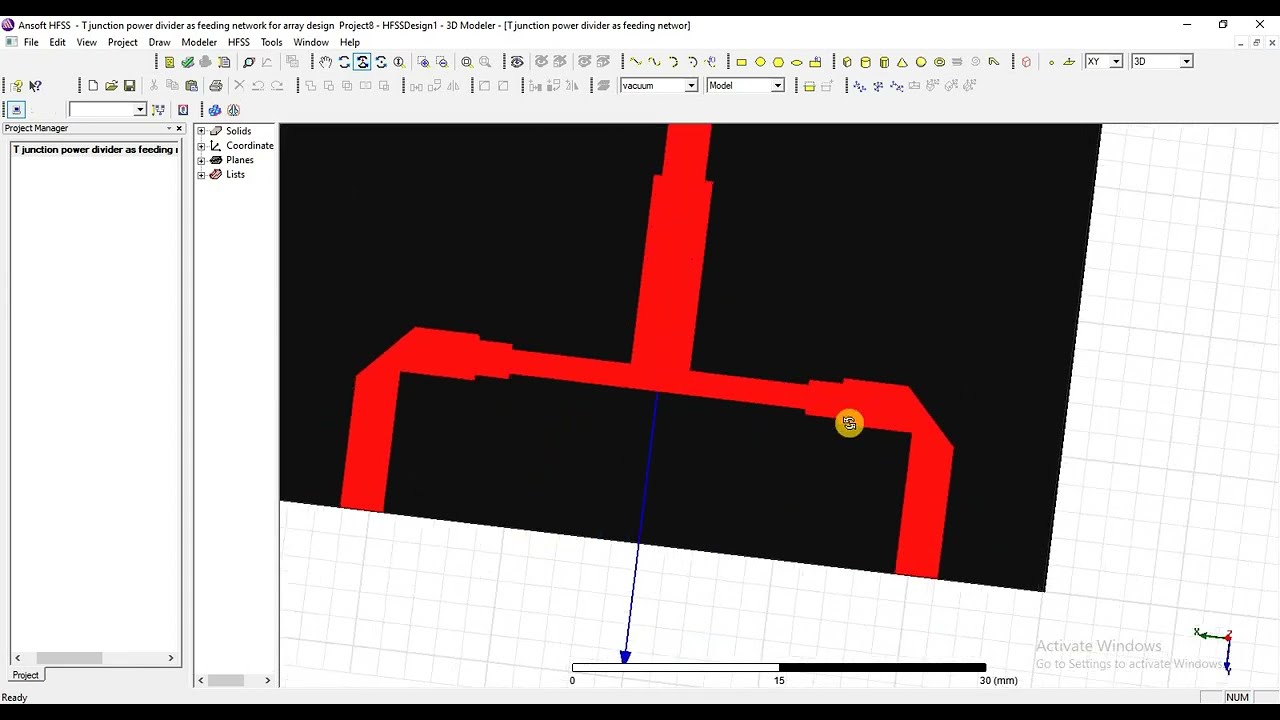Open the Model dropdown
The height and width of the screenshot is (720, 1280).
point(777,86)
